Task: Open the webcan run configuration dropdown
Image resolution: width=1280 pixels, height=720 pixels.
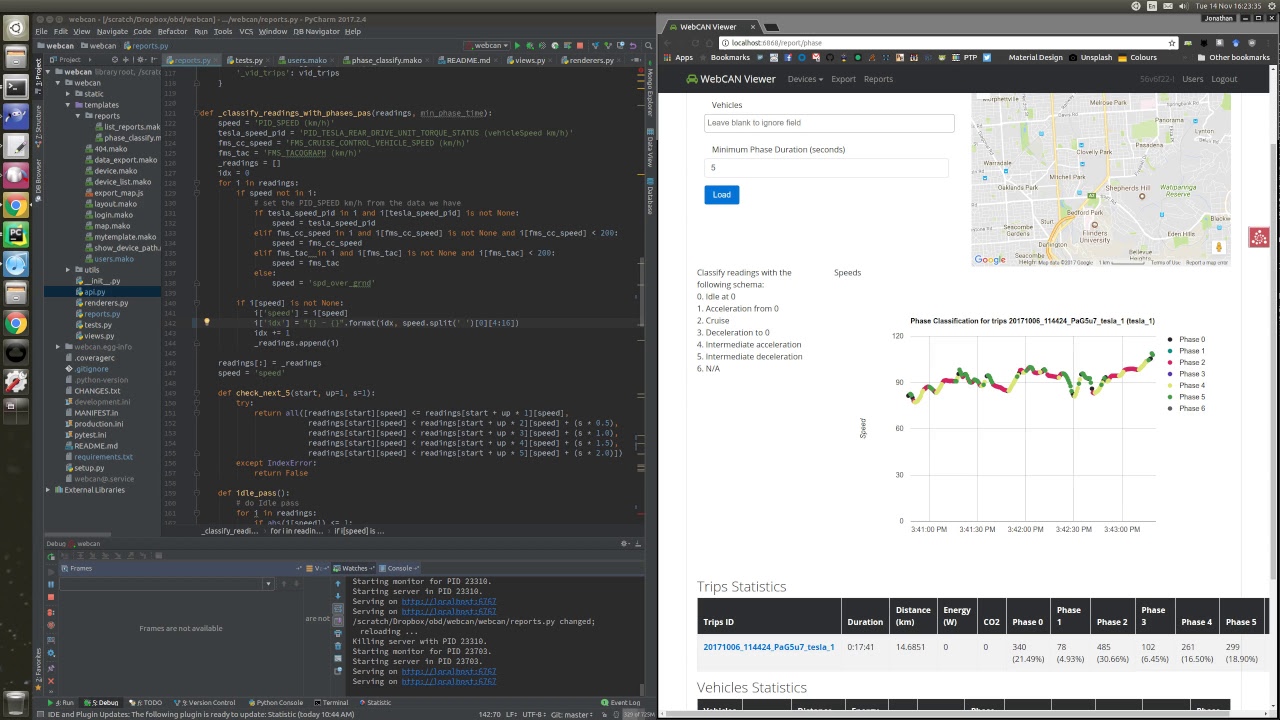Action: click(x=488, y=45)
